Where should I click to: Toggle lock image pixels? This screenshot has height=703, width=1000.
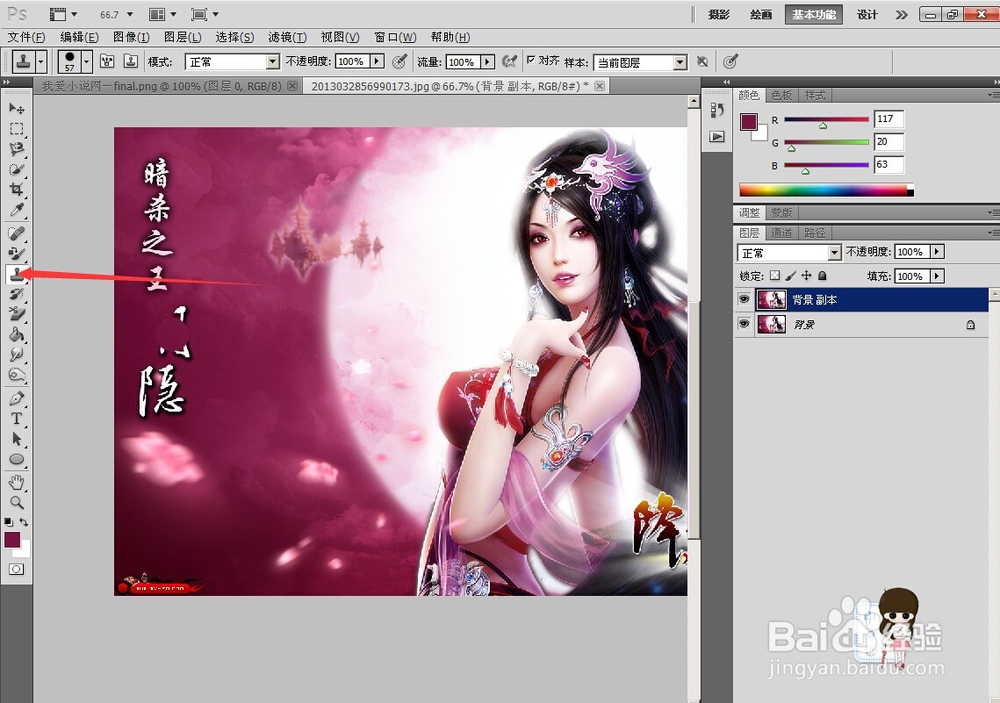pyautogui.click(x=790, y=276)
